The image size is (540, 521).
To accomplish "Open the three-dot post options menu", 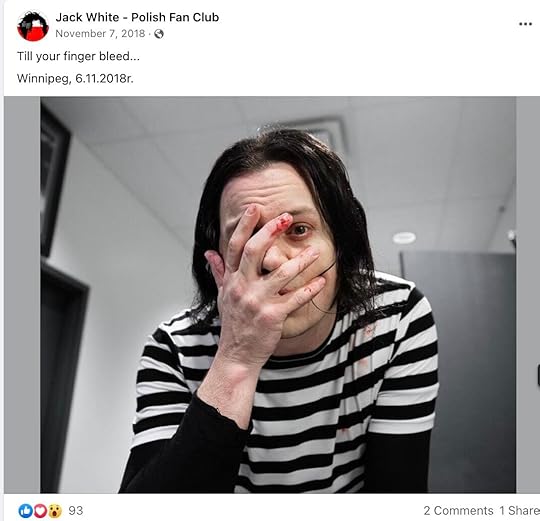I will pyautogui.click(x=525, y=24).
